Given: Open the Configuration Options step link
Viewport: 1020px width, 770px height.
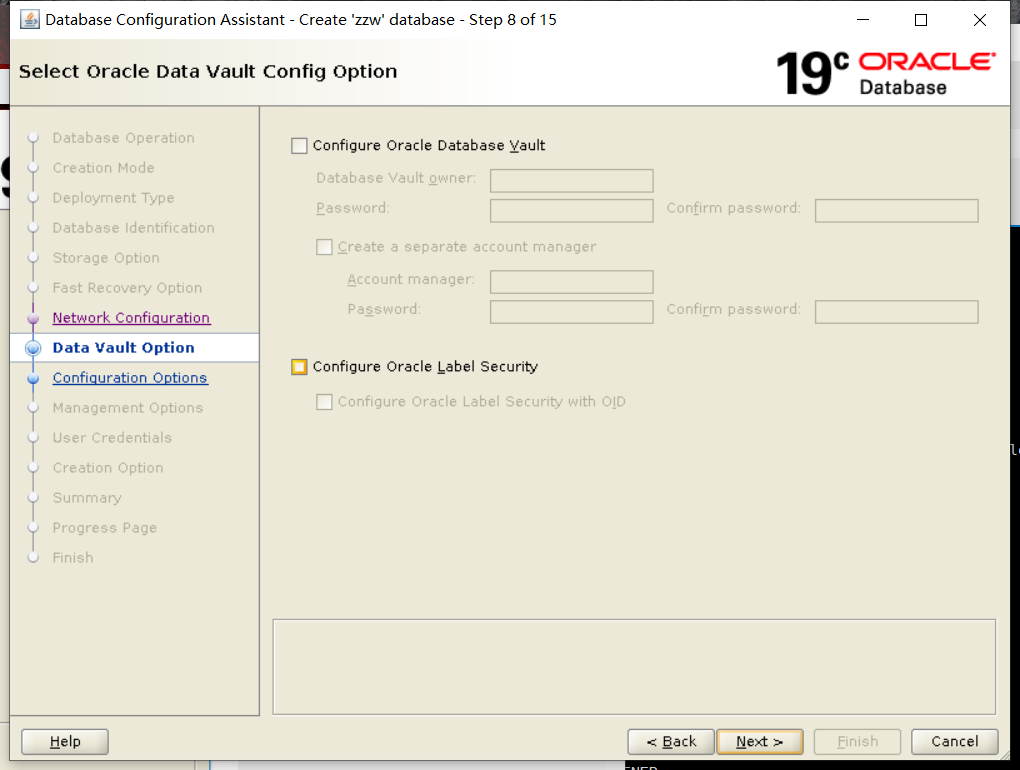Looking at the screenshot, I should tap(130, 377).
